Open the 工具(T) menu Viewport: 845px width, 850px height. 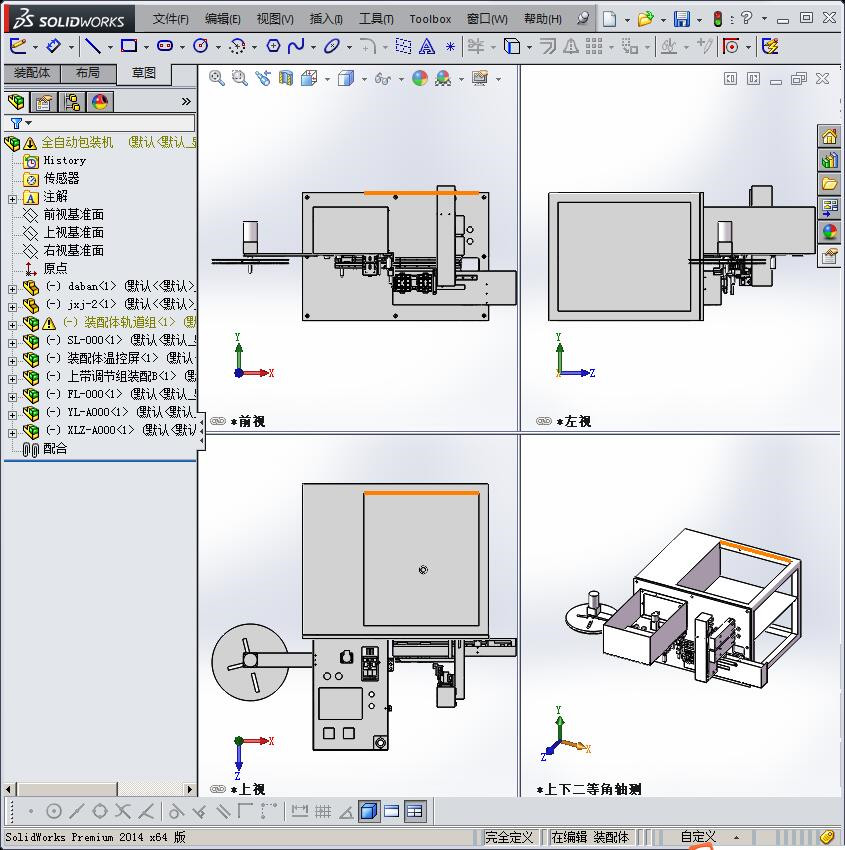[x=376, y=19]
